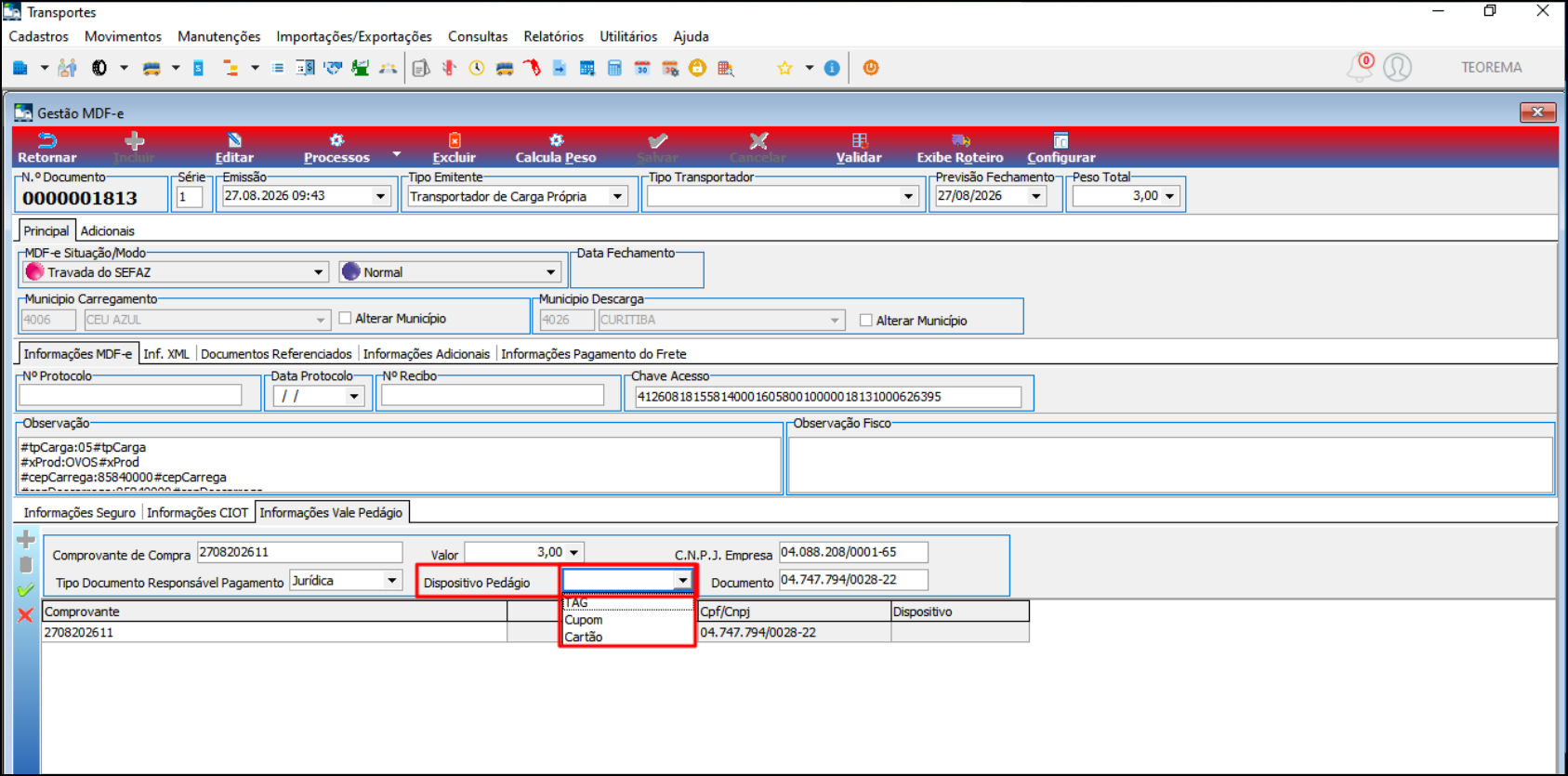1568x776 pixels.
Task: Click the Calcula Peso toolbar button
Action: (x=556, y=148)
